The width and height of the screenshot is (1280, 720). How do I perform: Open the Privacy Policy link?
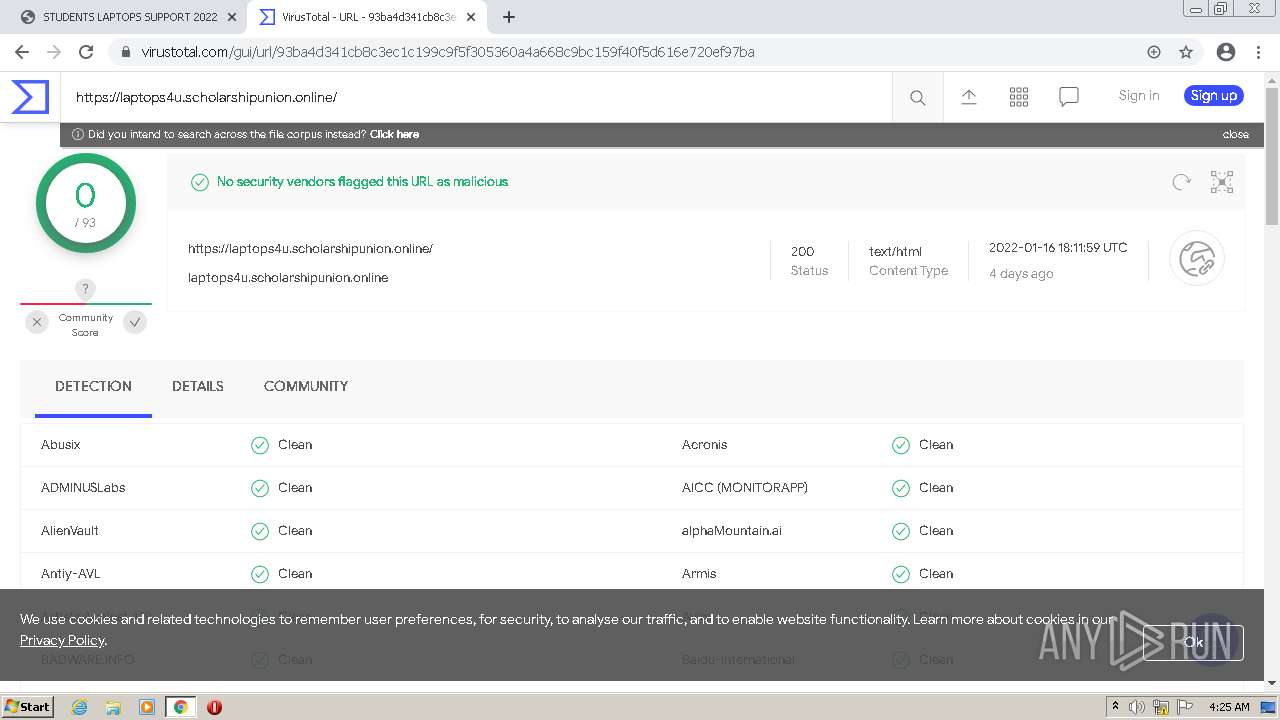pyautogui.click(x=62, y=640)
